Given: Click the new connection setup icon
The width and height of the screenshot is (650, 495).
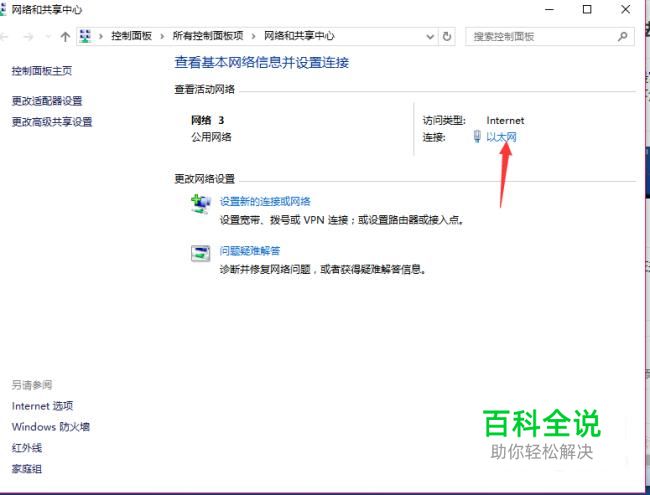Looking at the screenshot, I should click(x=201, y=204).
